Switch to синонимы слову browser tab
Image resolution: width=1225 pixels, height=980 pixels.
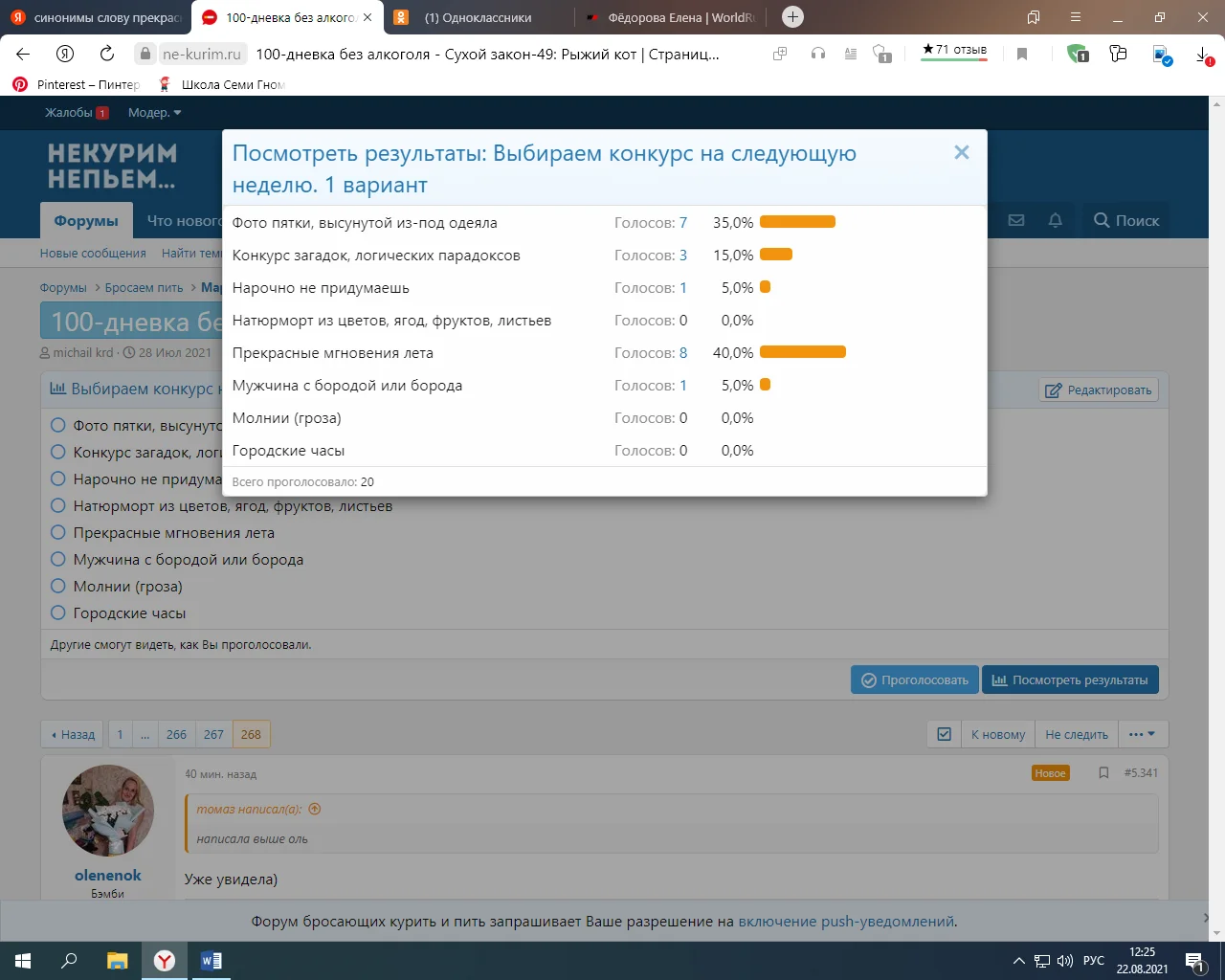[96, 17]
